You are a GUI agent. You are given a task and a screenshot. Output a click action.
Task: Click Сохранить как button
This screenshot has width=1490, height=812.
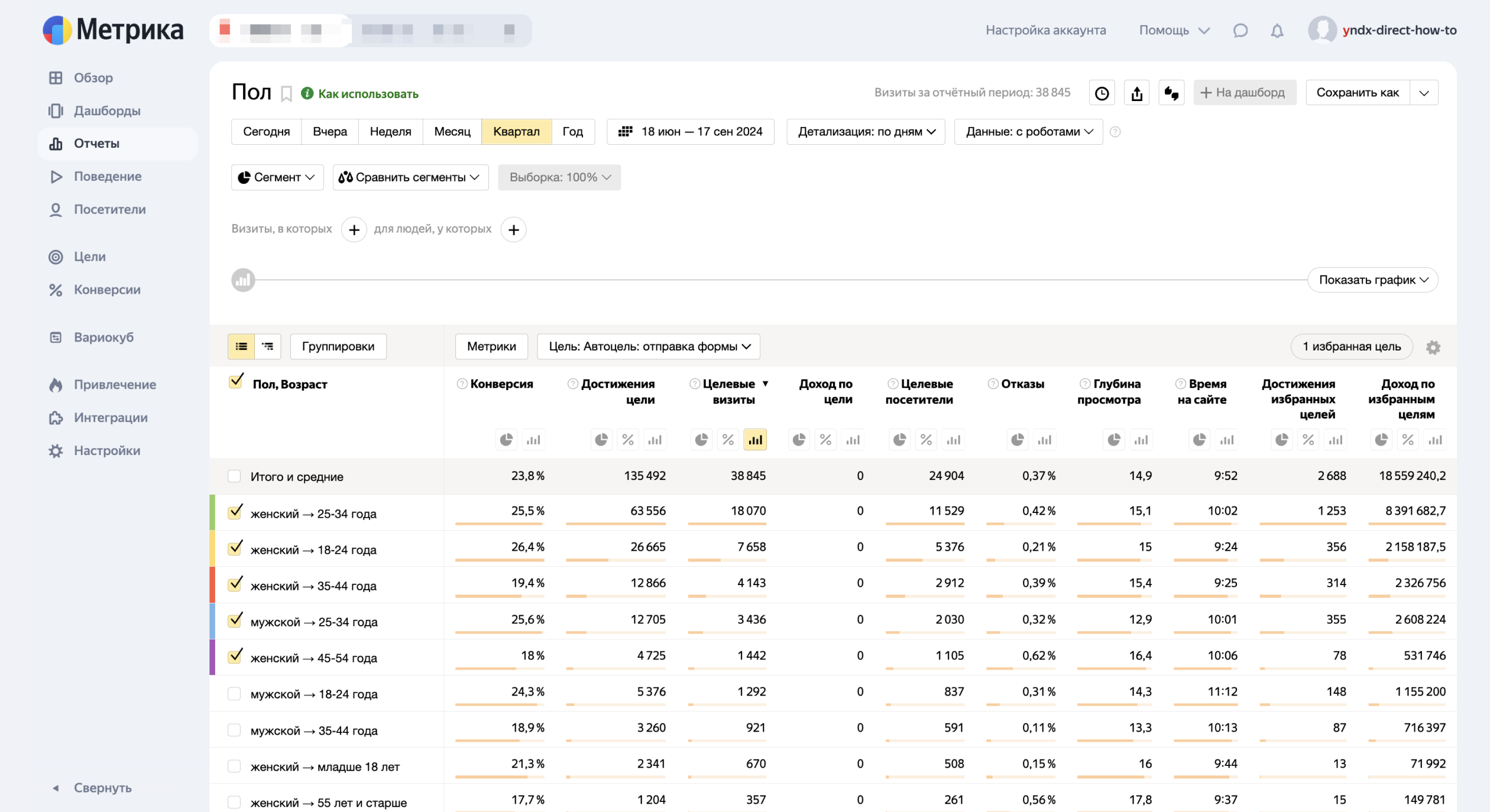tap(1358, 93)
